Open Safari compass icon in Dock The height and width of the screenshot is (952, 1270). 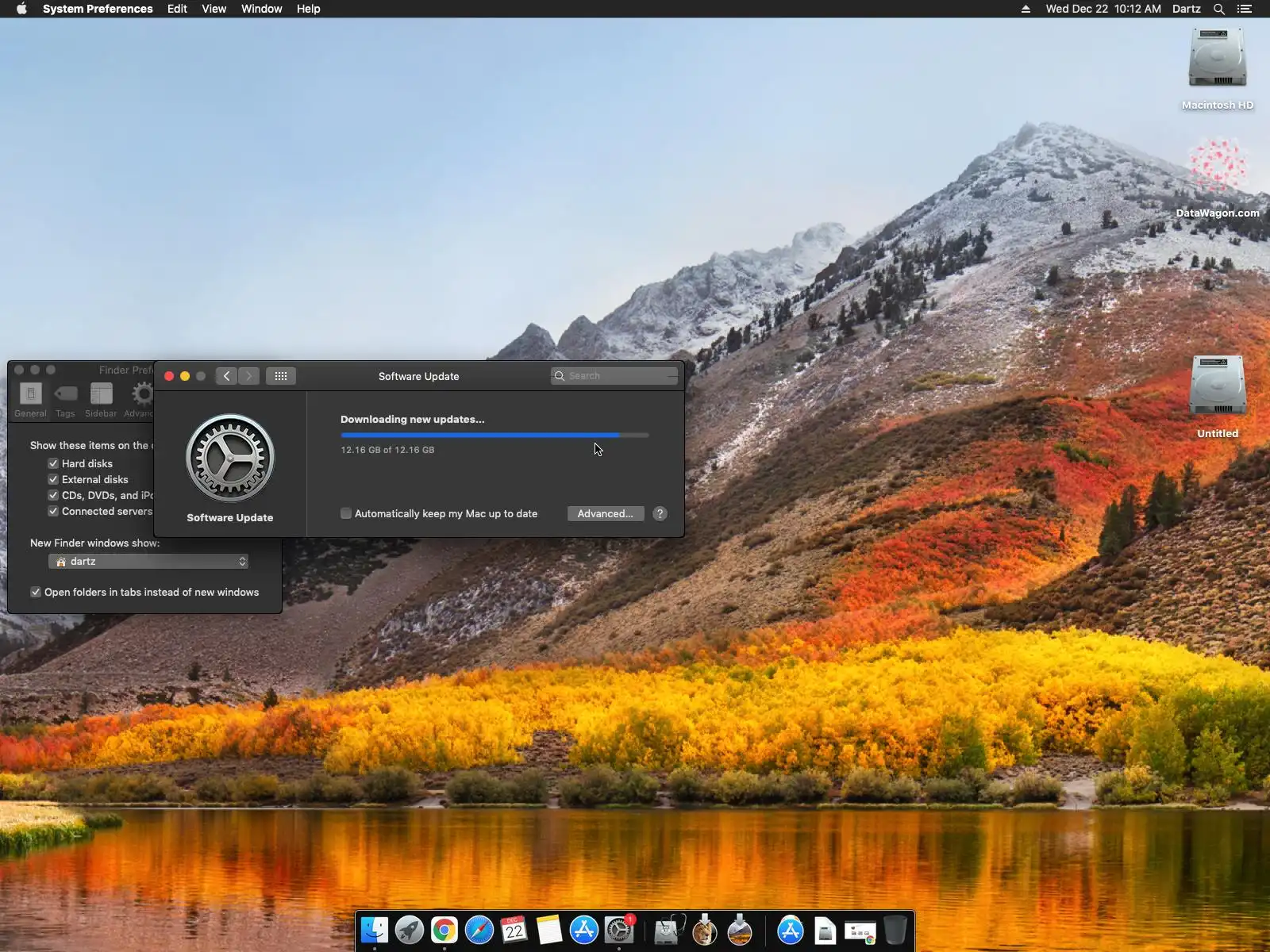point(479,930)
